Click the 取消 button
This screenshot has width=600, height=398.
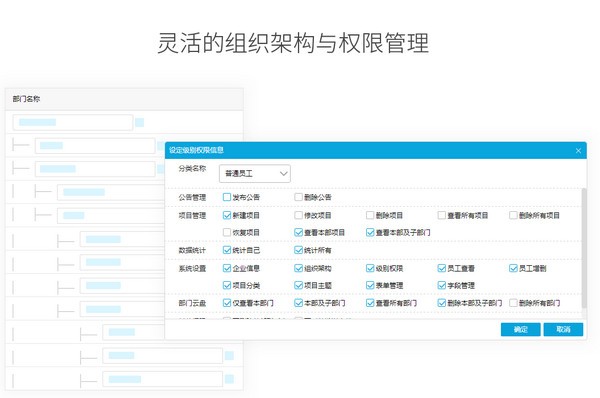(x=563, y=329)
